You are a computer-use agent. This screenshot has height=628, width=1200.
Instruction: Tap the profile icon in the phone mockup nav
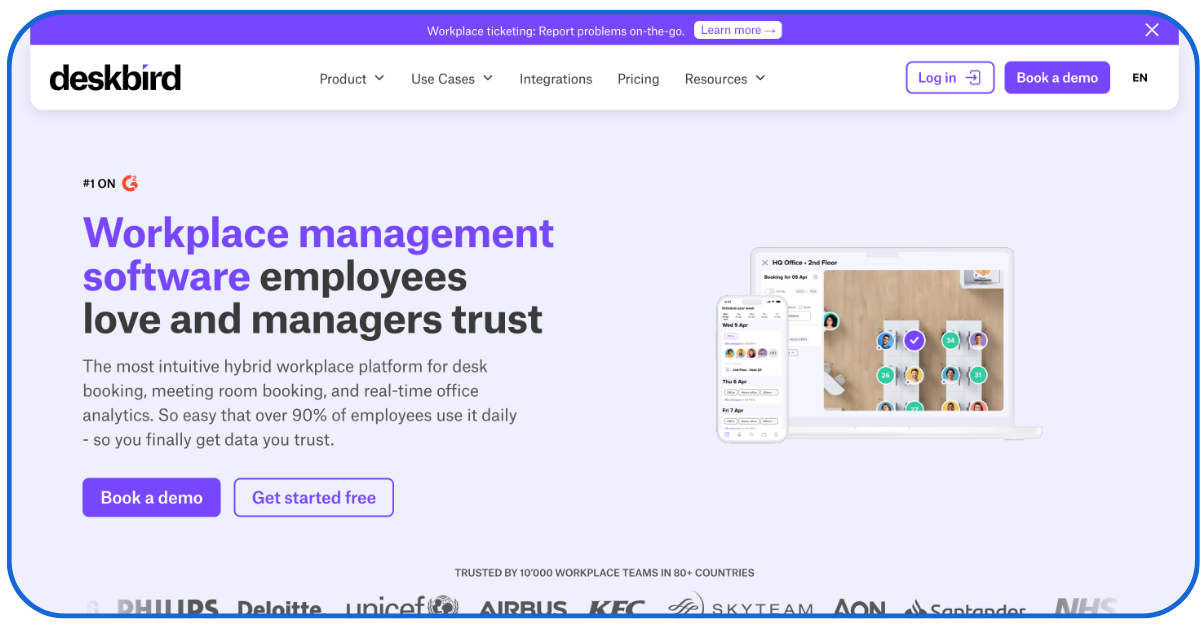(775, 434)
